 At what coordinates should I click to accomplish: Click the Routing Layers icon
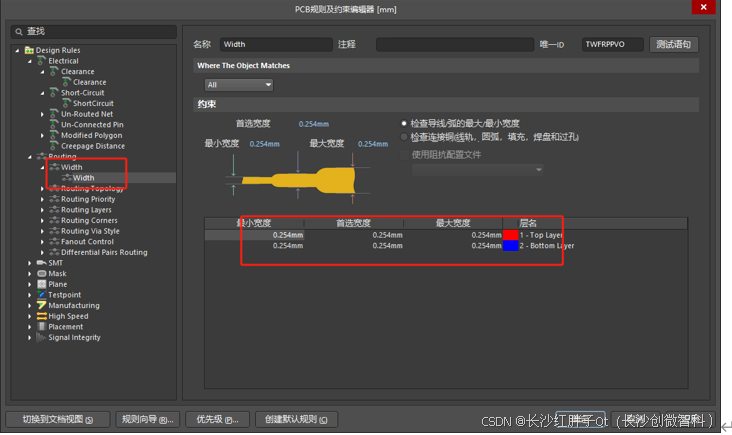click(x=54, y=210)
